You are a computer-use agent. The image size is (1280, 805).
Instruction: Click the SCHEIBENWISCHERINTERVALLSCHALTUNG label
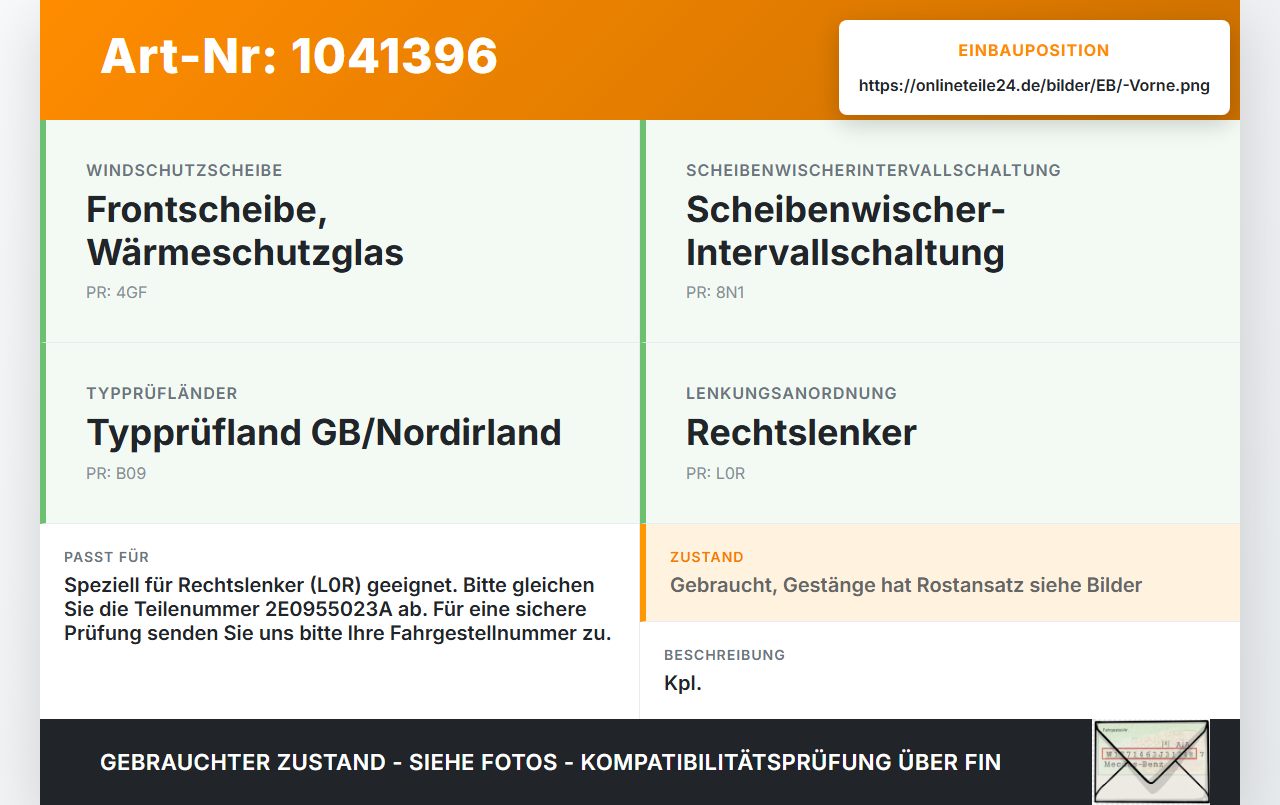[x=873, y=171]
